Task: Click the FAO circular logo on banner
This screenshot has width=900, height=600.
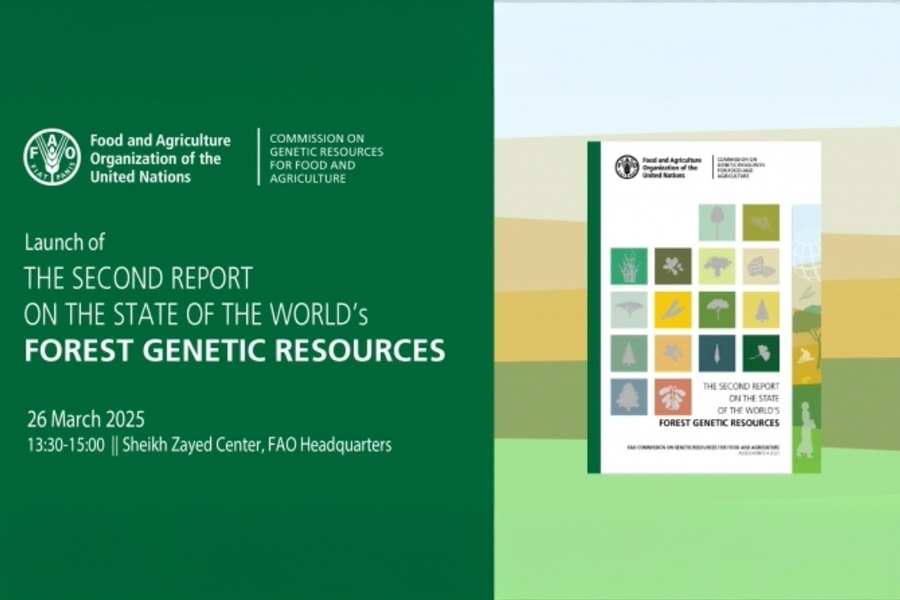Action: coord(52,157)
